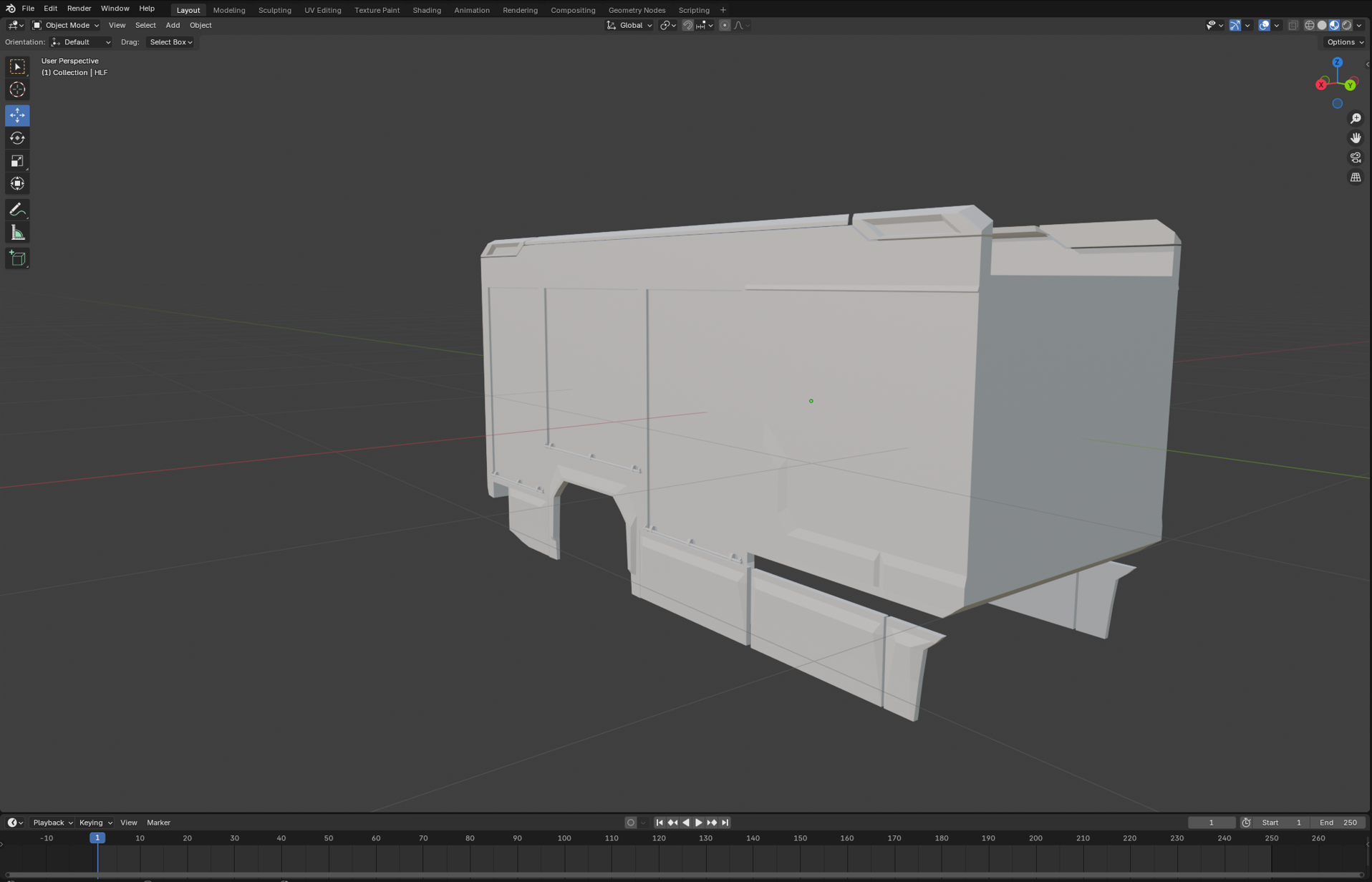Viewport: 1372px width, 882px height.
Task: Click the End frame field showing 250
Action: pyautogui.click(x=1339, y=823)
